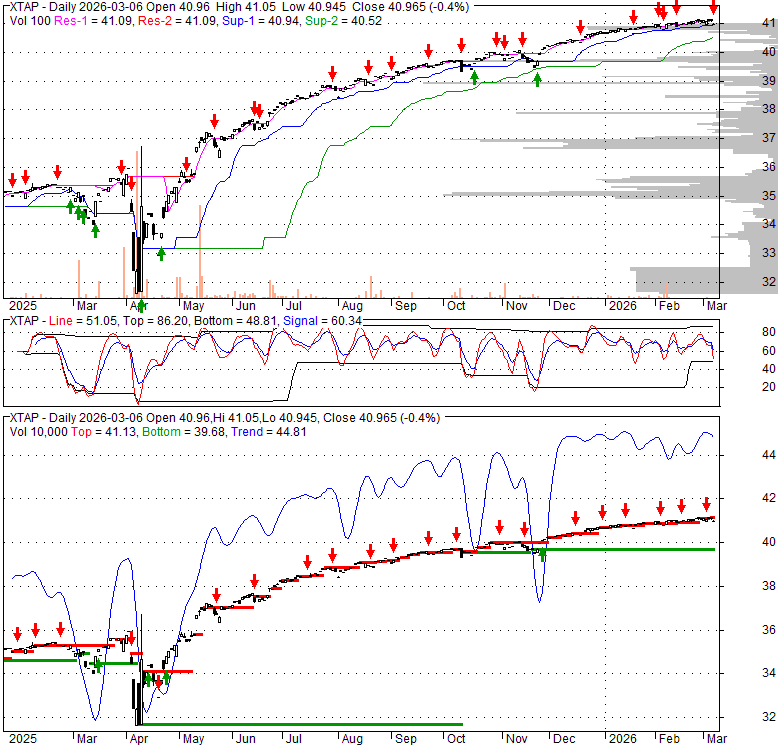This screenshot has width=780, height=745.
Task: Click the green arrow near November in bottom chart
Action: [x=543, y=554]
